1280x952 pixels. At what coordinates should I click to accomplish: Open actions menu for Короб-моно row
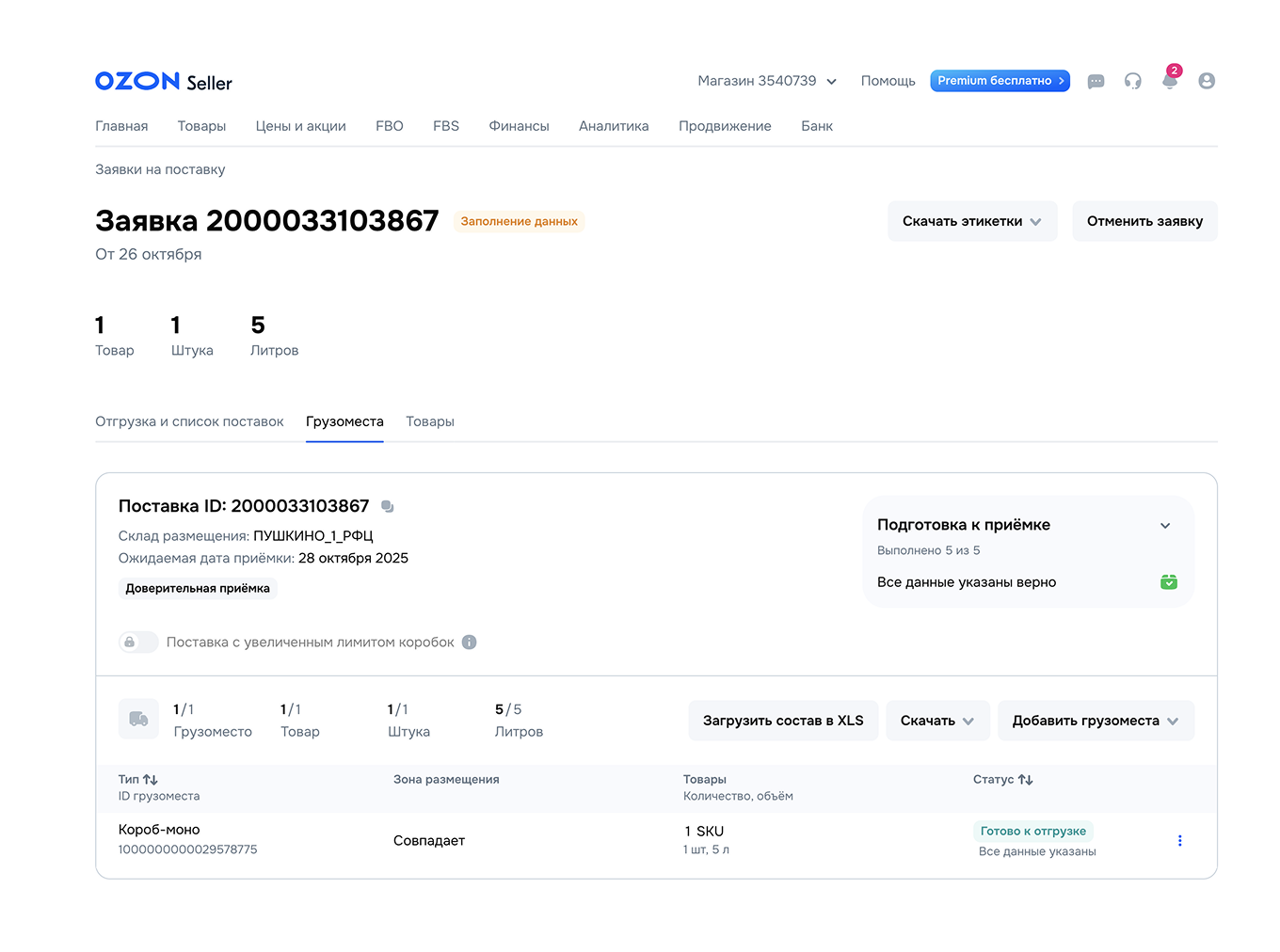click(x=1179, y=840)
